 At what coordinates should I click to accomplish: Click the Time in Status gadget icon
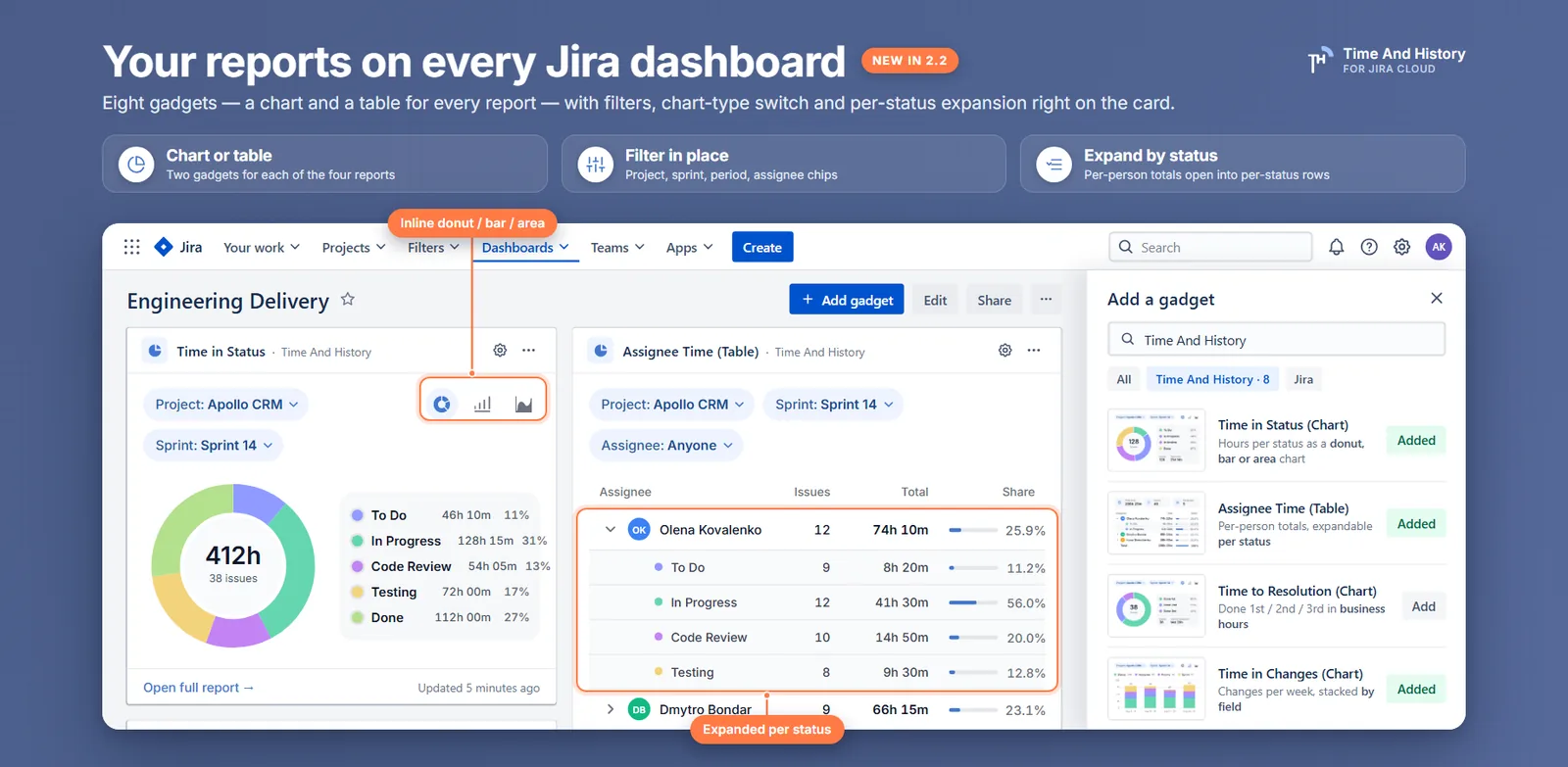click(155, 351)
